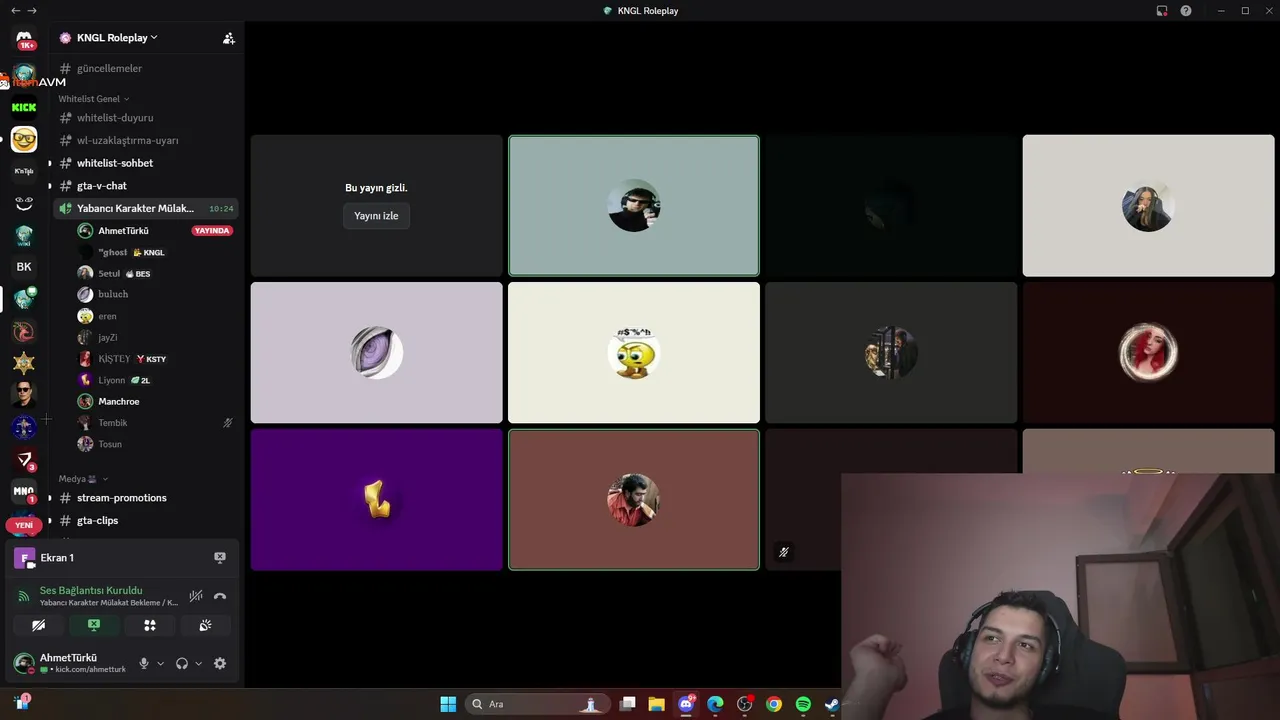Open the stream-promotions channel
This screenshot has height=720, width=1280.
point(147,498)
